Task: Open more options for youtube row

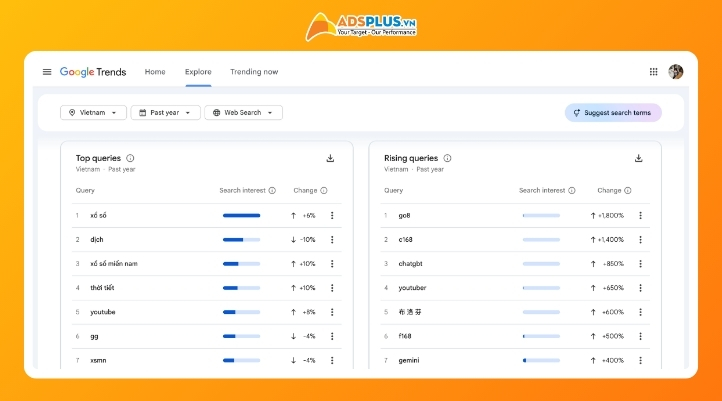Action: pos(332,312)
